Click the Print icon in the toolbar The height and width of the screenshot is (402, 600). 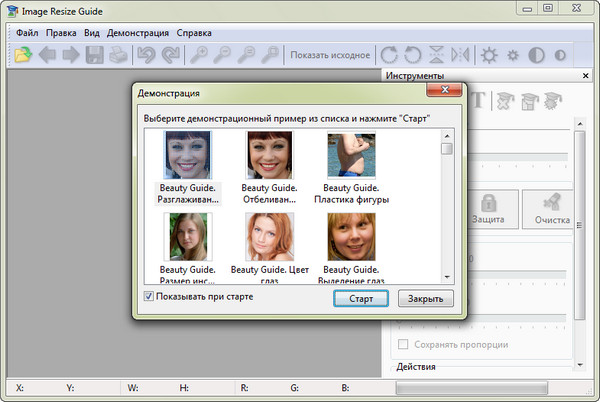(119, 55)
